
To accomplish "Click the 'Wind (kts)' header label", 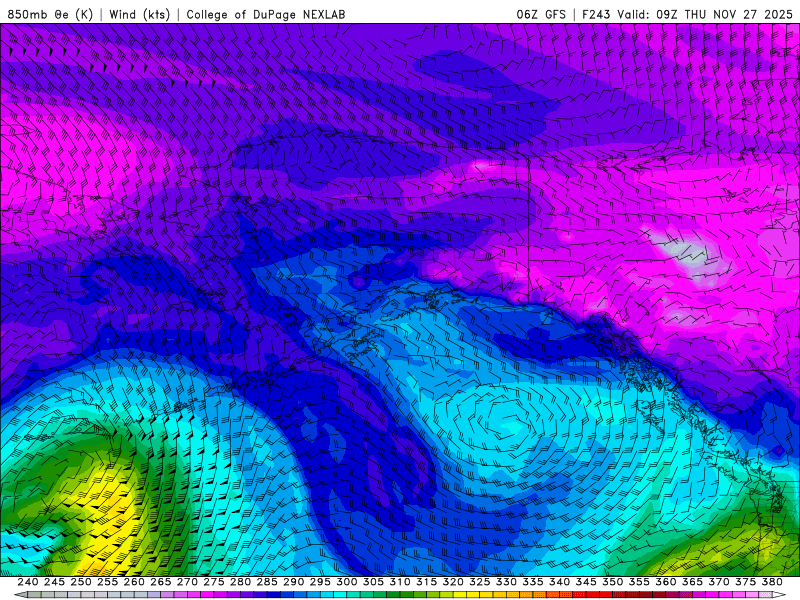I will tap(139, 14).
